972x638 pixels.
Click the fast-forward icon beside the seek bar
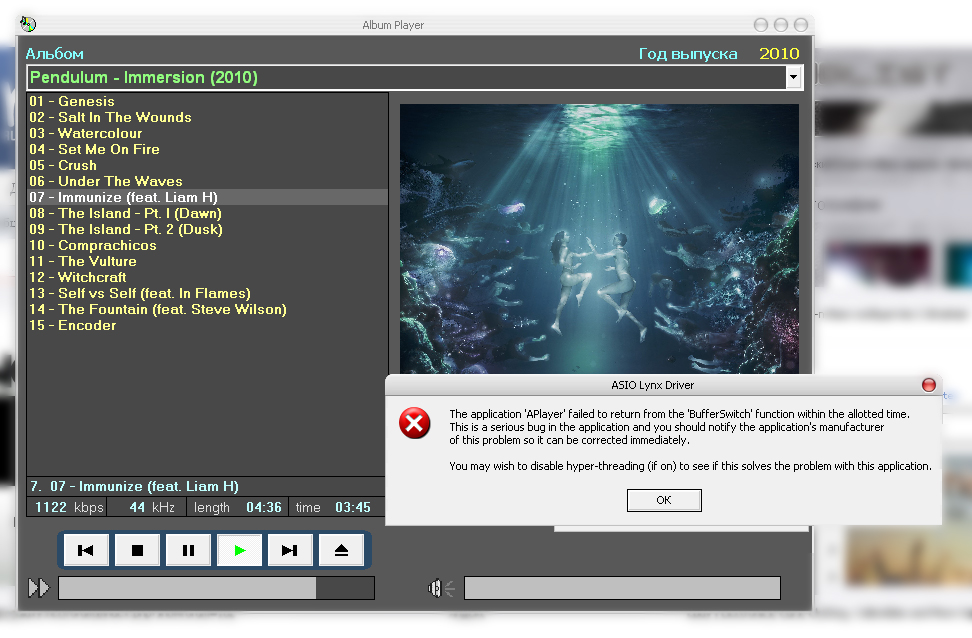[x=38, y=588]
